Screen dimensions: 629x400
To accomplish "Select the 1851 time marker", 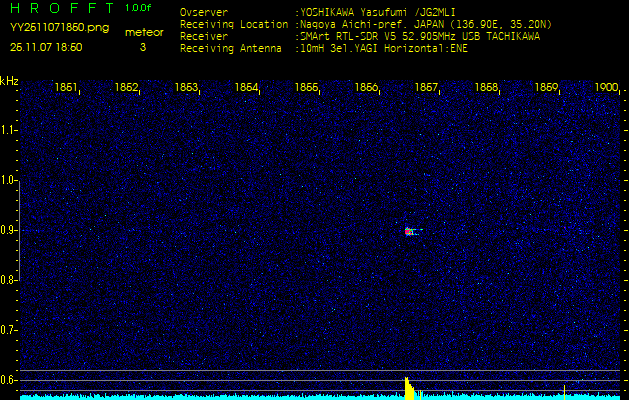I will tap(66, 88).
